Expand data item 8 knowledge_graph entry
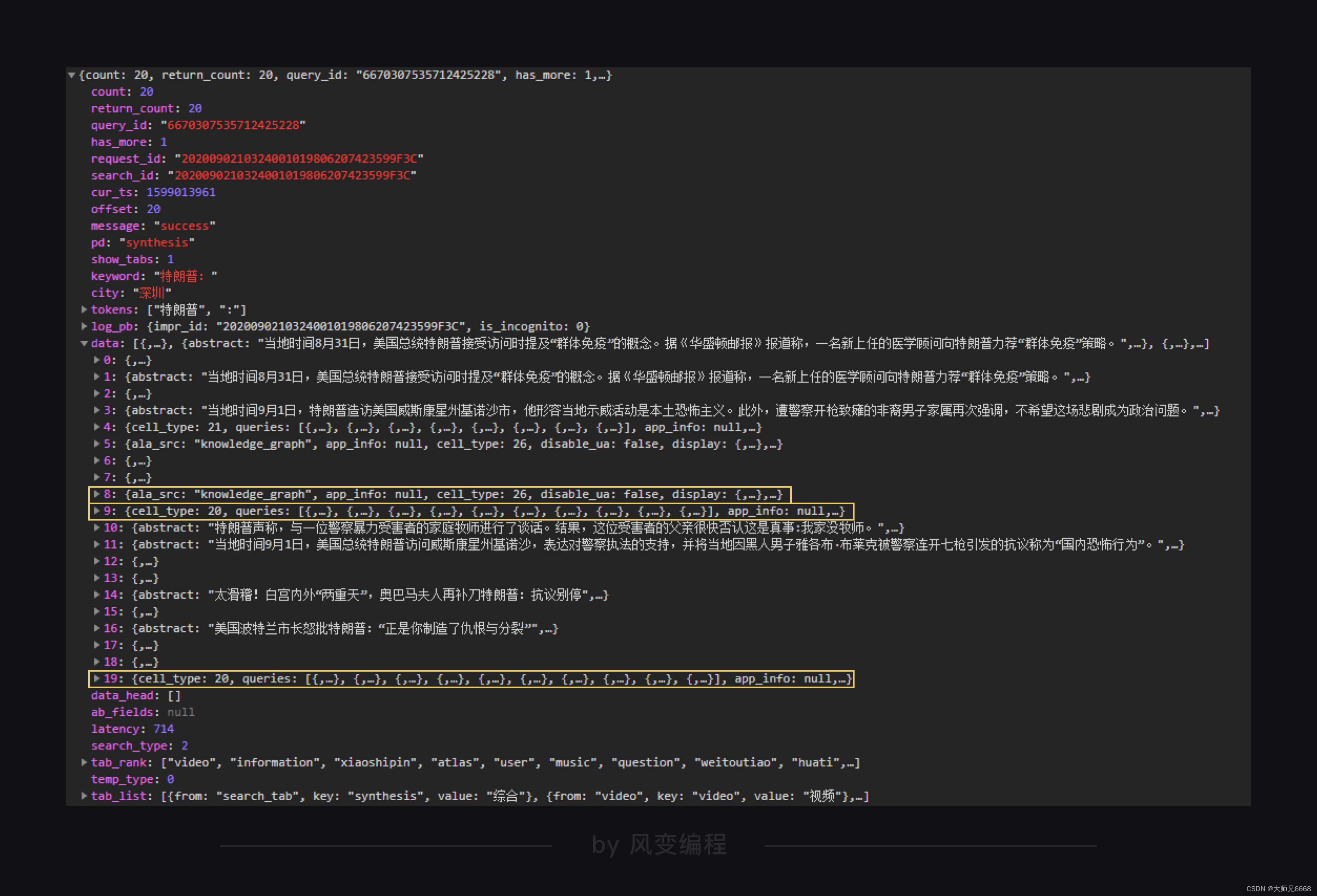The image size is (1317, 896). coord(96,494)
